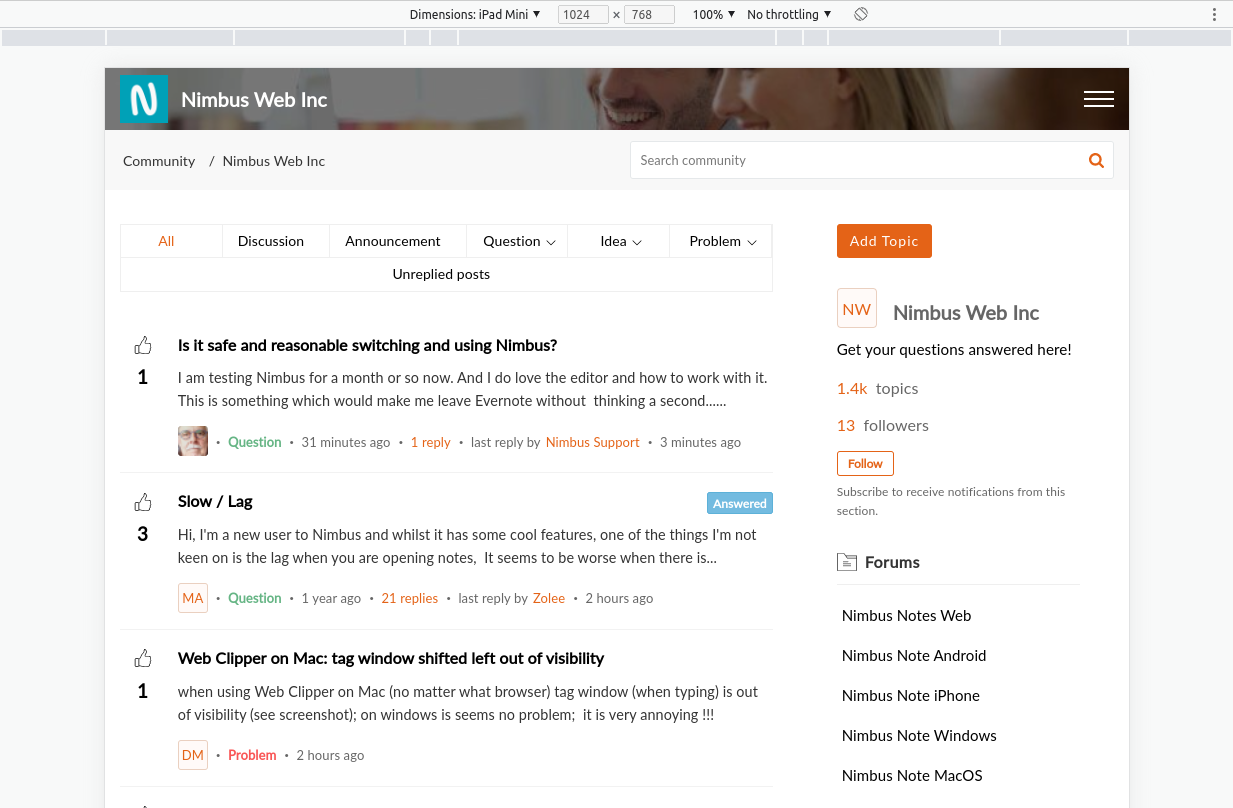This screenshot has height=808, width=1233.
Task: Click the blue Answered badge
Action: (x=740, y=503)
